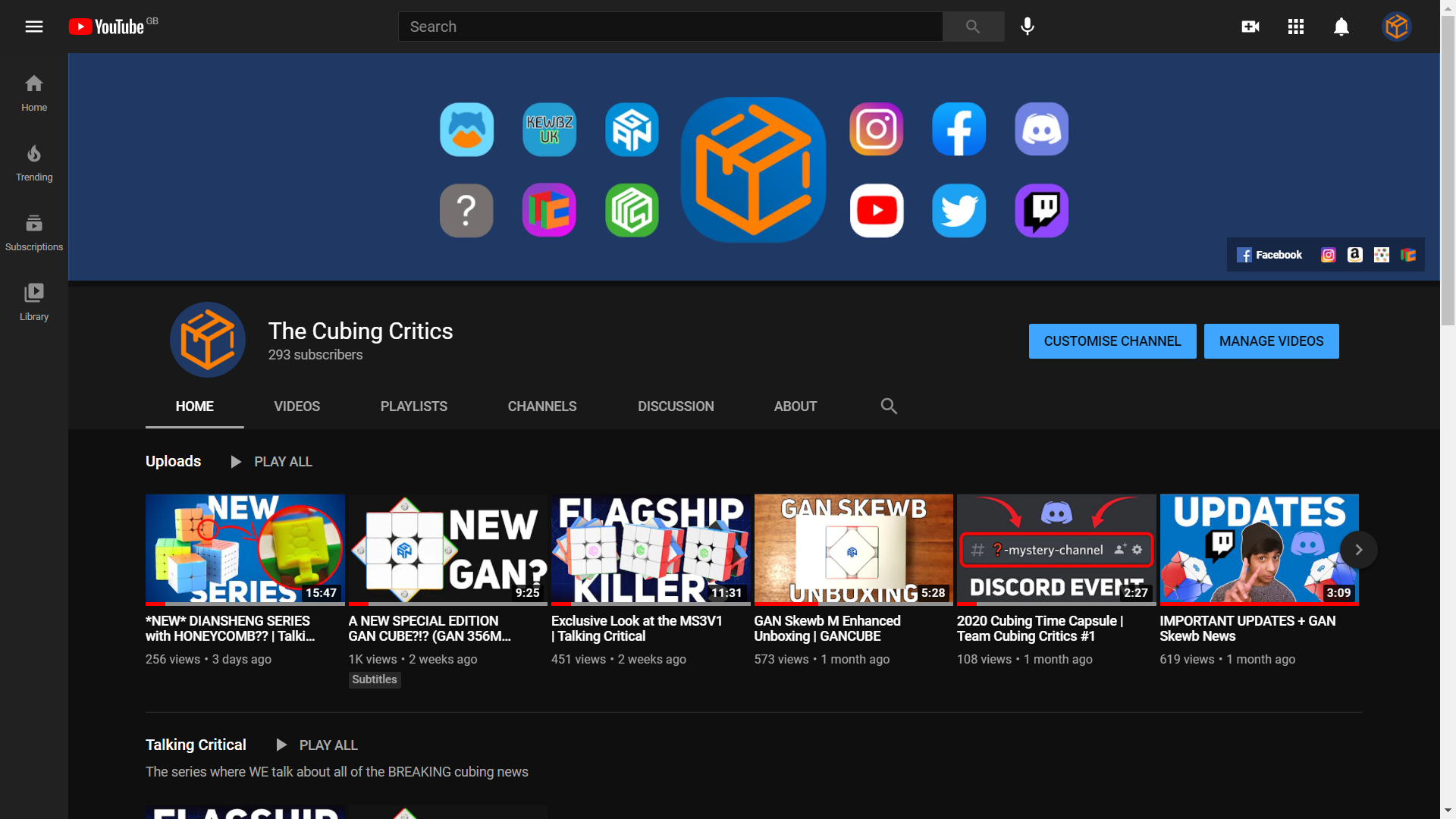Viewport: 1456px width, 819px height.
Task: Open Trending in the sidebar
Action: [x=34, y=163]
